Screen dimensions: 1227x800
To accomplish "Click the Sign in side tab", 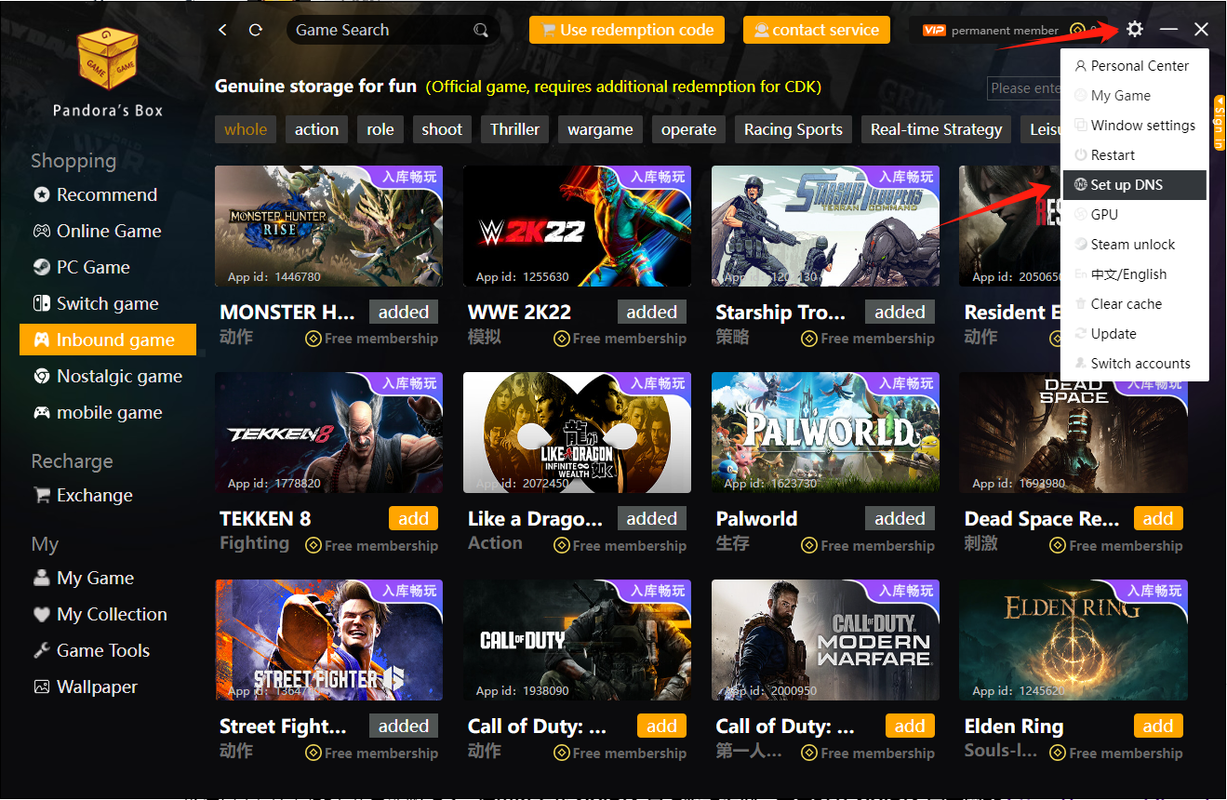I will click(1219, 121).
